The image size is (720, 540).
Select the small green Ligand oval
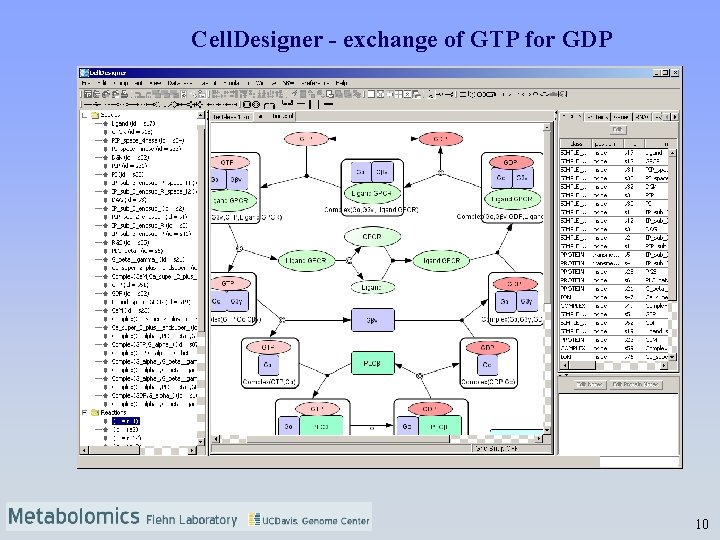pyautogui.click(x=372, y=287)
